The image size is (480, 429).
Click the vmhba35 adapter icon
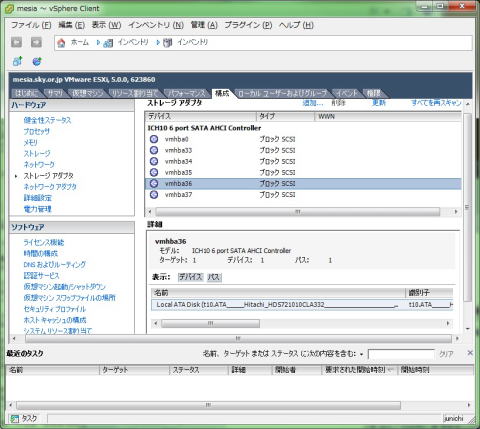pos(154,172)
